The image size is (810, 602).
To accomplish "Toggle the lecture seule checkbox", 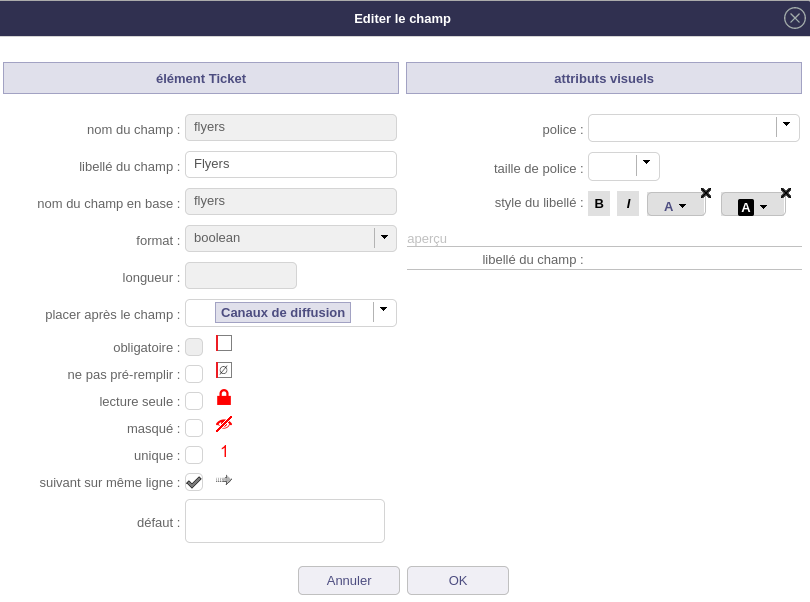I will [x=194, y=401].
